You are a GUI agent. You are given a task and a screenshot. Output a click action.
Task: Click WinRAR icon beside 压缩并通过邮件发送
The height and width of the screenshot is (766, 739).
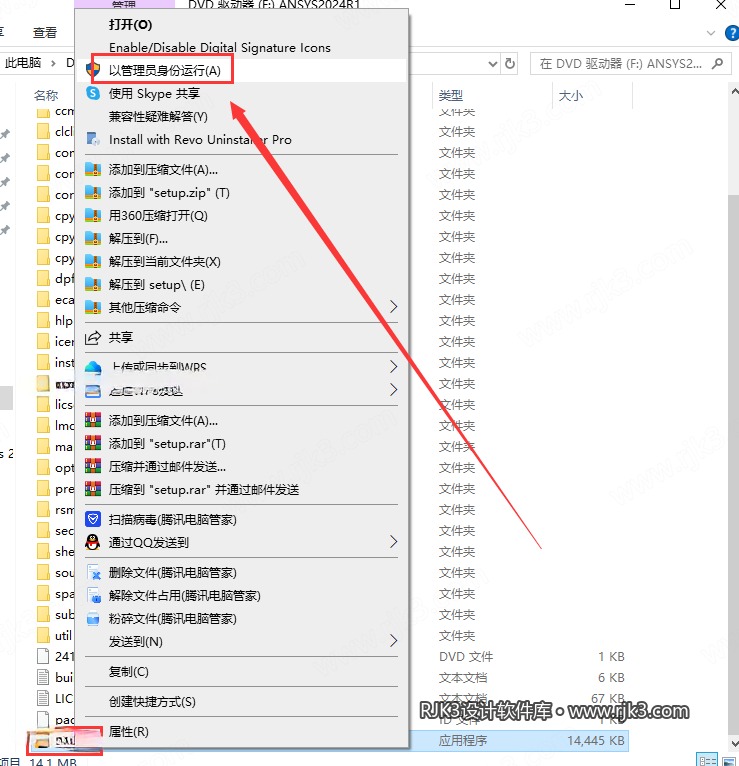pos(93,466)
